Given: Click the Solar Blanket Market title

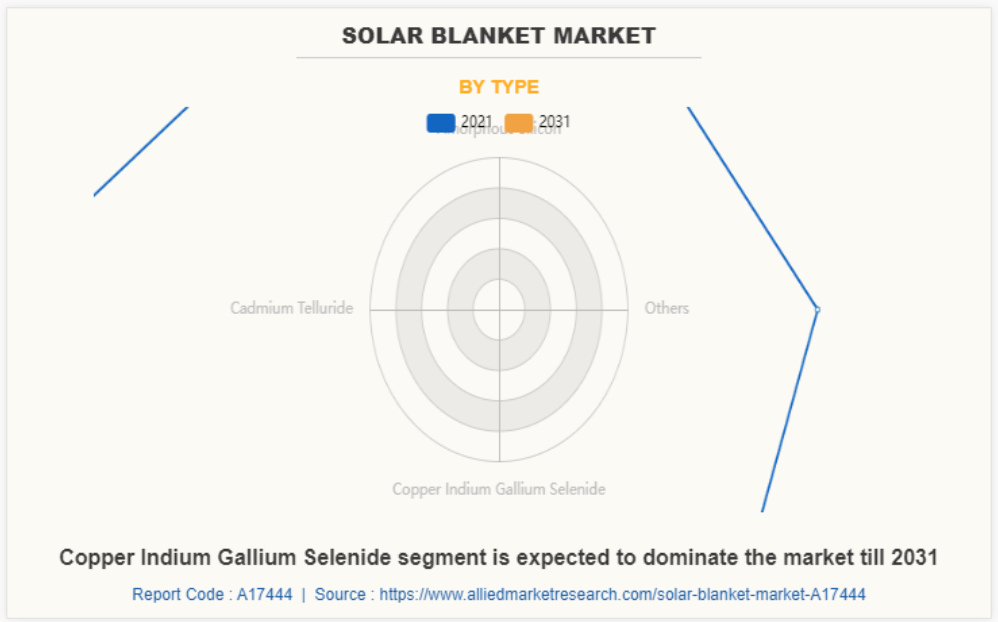Looking at the screenshot, I should (x=498, y=36).
